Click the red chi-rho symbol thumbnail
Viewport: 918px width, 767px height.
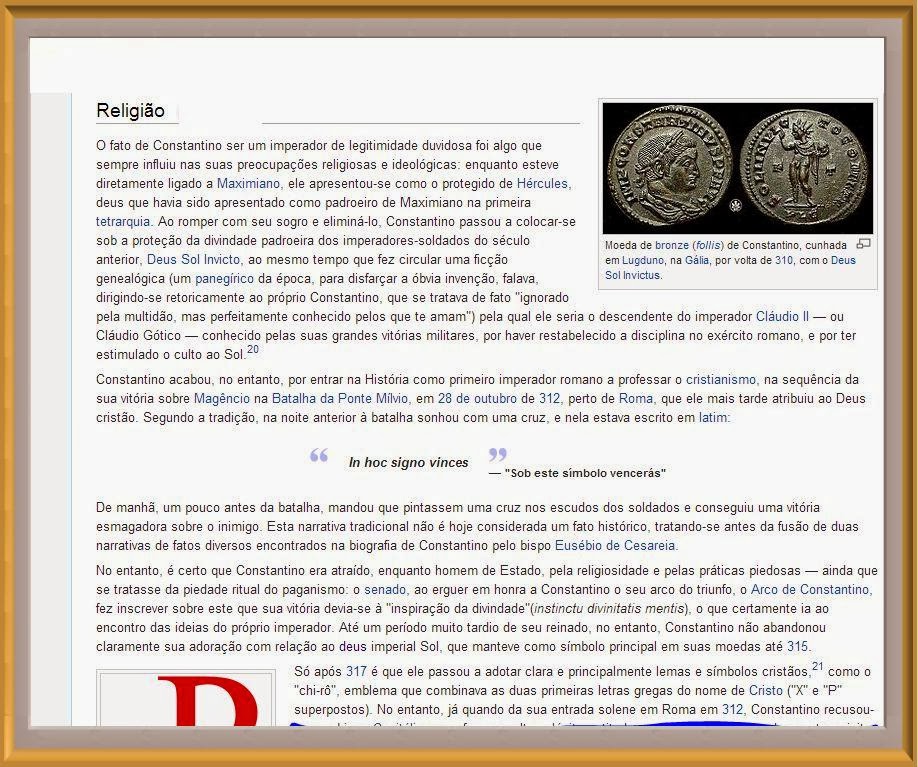click(x=186, y=699)
